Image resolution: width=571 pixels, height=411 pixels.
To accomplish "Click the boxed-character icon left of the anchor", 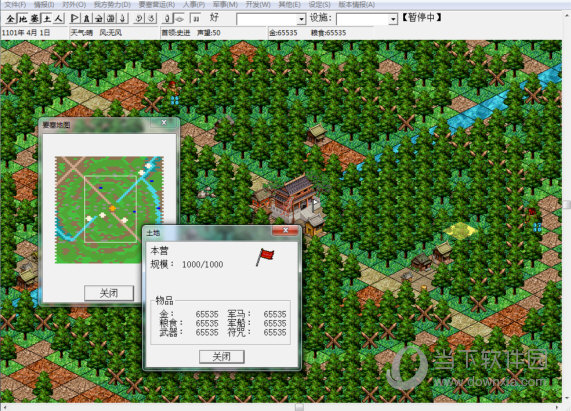I will click(x=111, y=18).
